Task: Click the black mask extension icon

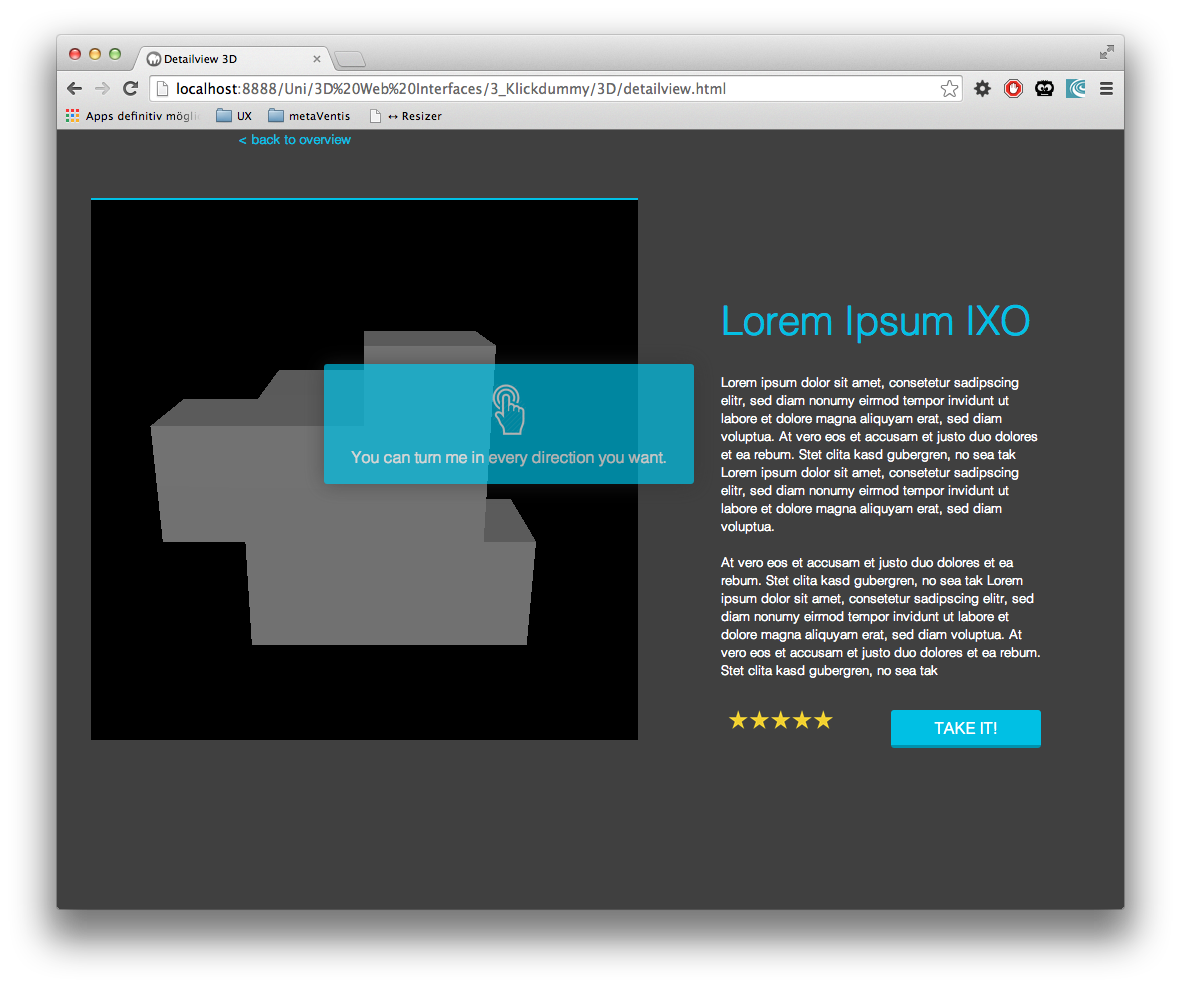Action: coord(1044,89)
